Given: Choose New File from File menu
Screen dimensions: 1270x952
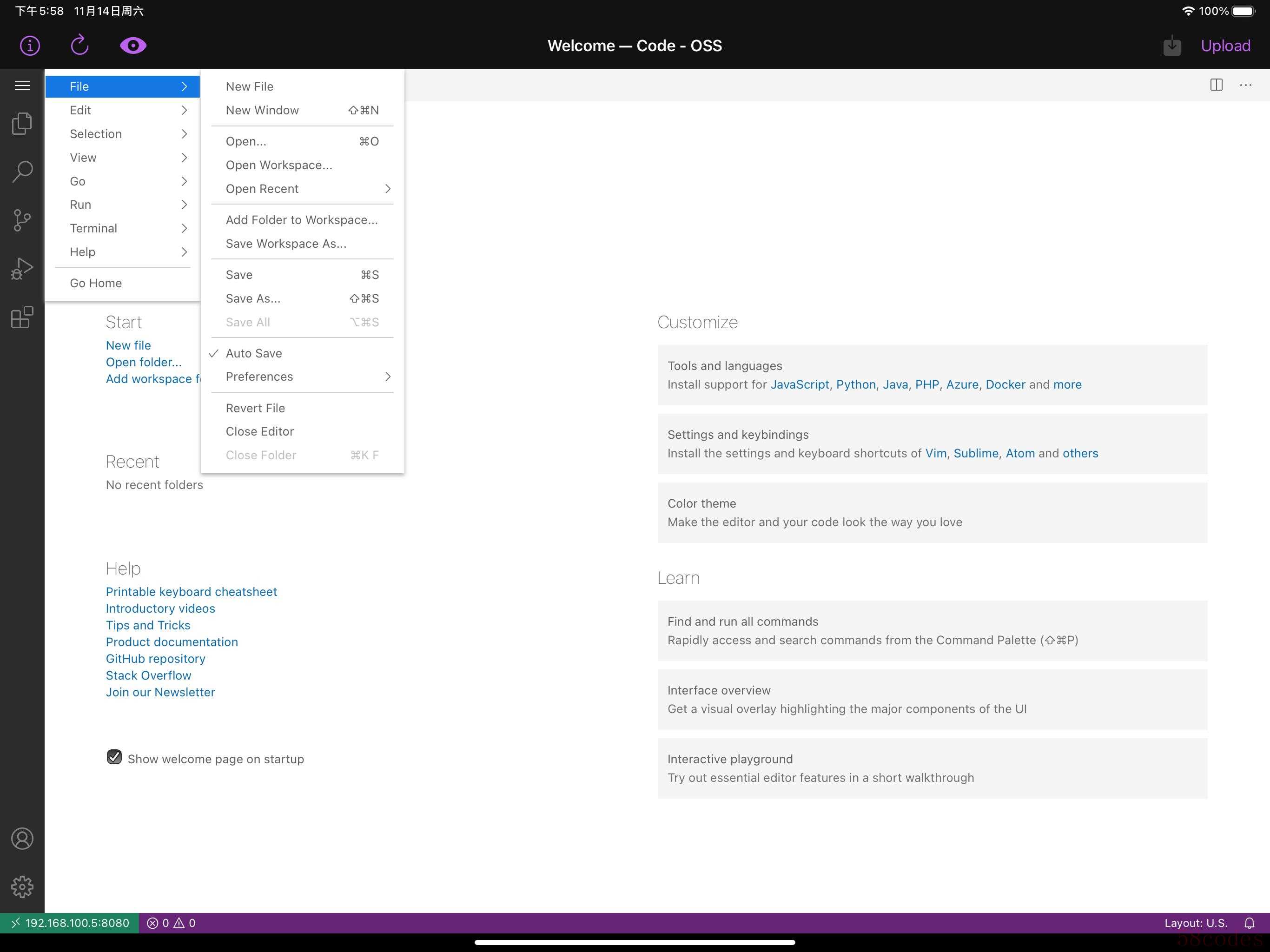Looking at the screenshot, I should tap(303, 86).
